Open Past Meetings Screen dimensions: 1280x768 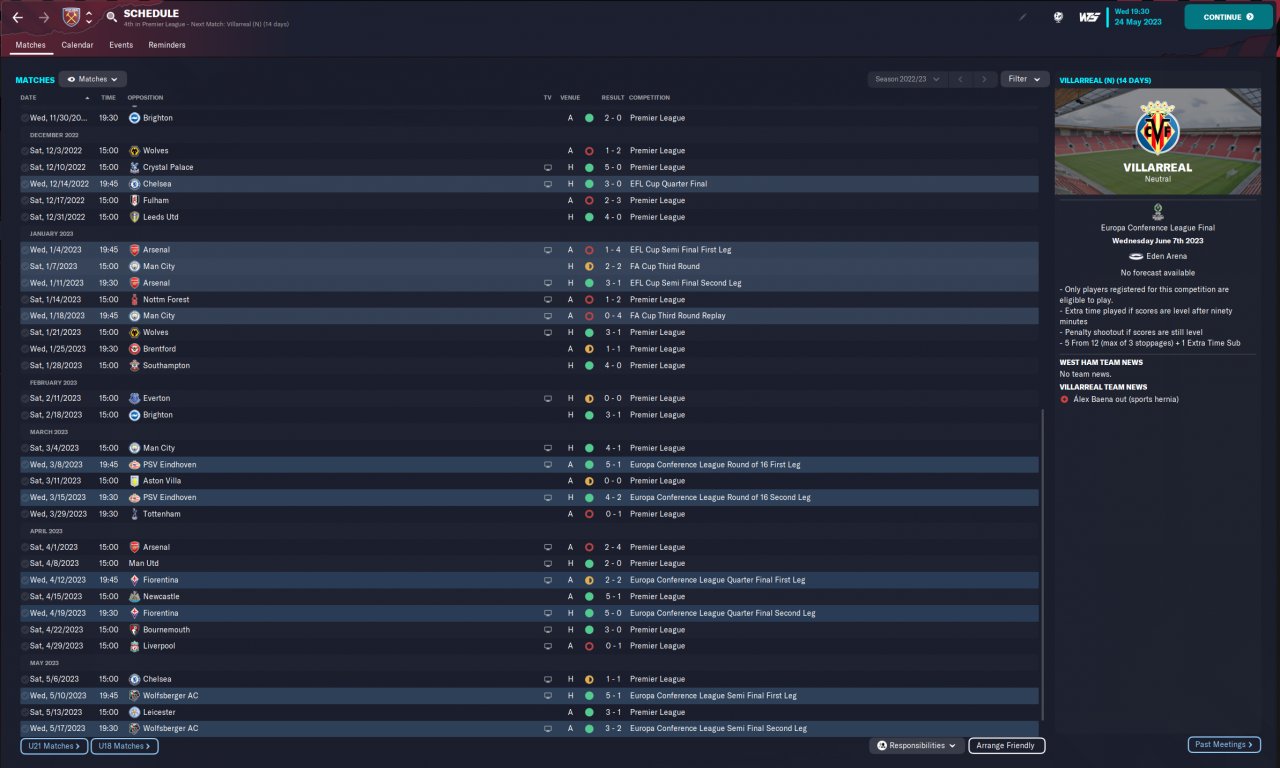(1224, 745)
